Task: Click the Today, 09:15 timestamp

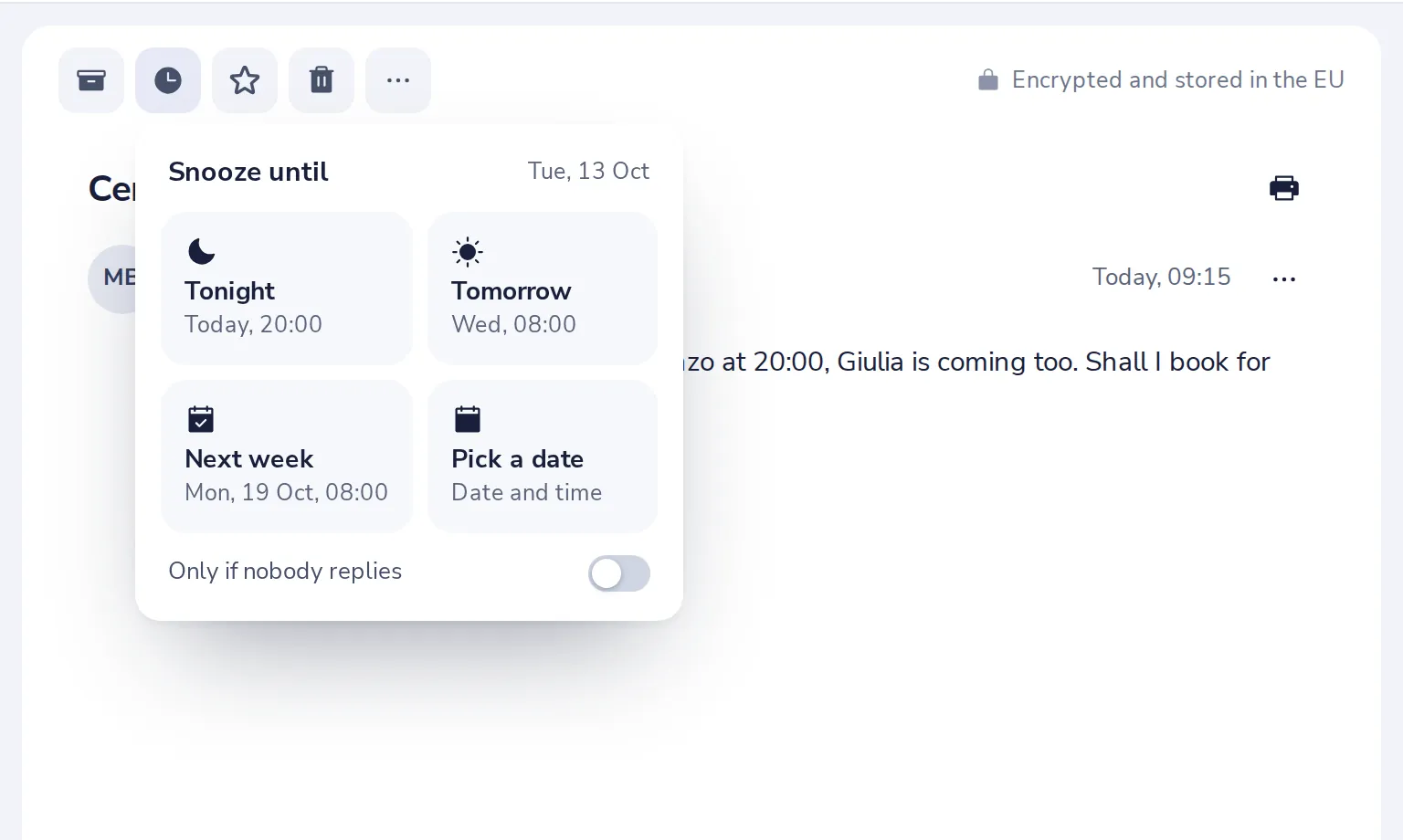Action: (x=1162, y=277)
